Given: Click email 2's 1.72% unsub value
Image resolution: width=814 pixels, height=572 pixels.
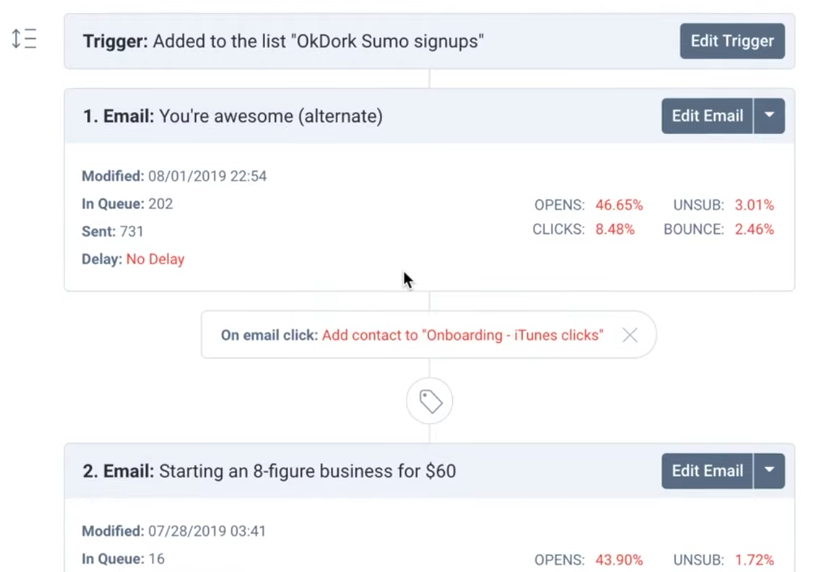Looking at the screenshot, I should (x=754, y=560).
